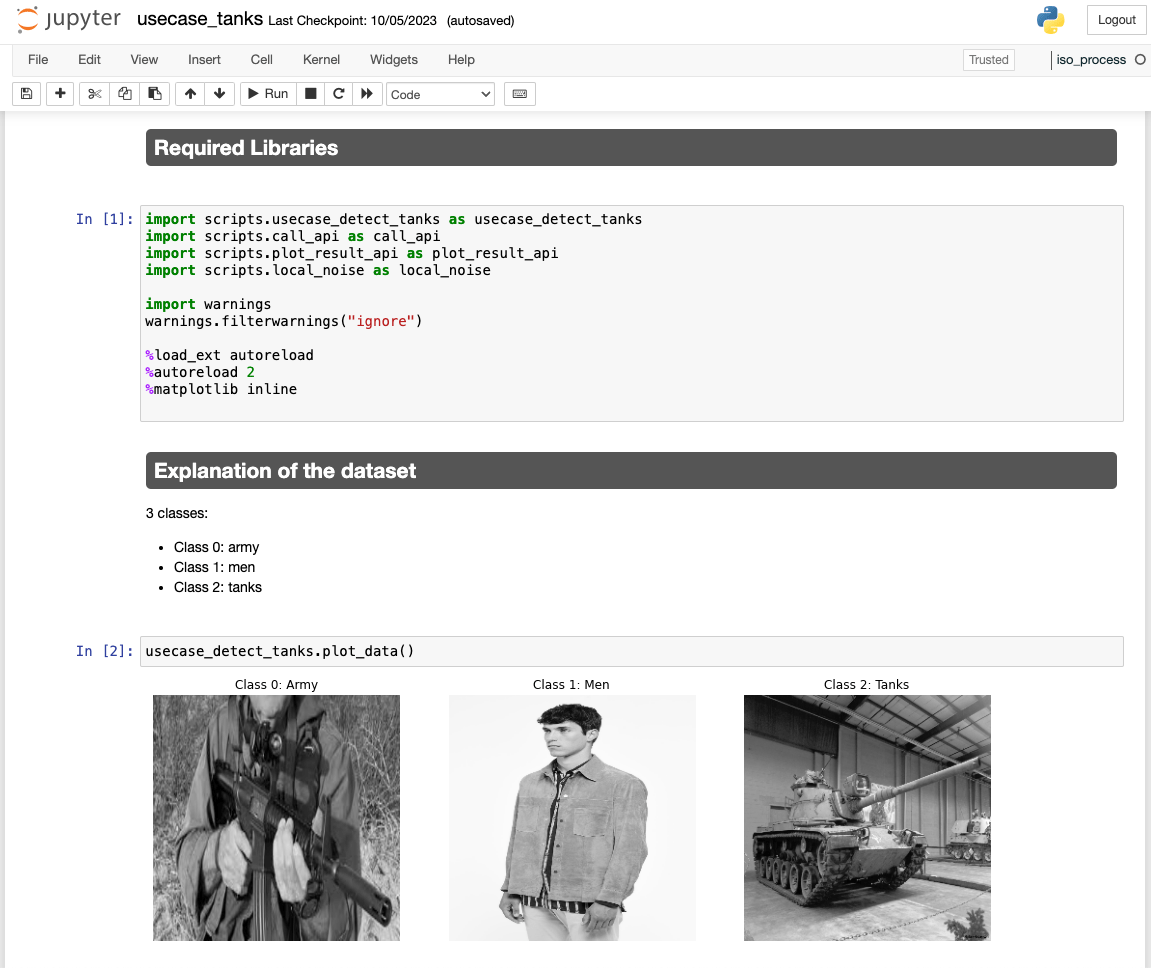Viewport: 1151px width, 968px height.
Task: Click the Logout button
Action: point(1116,19)
